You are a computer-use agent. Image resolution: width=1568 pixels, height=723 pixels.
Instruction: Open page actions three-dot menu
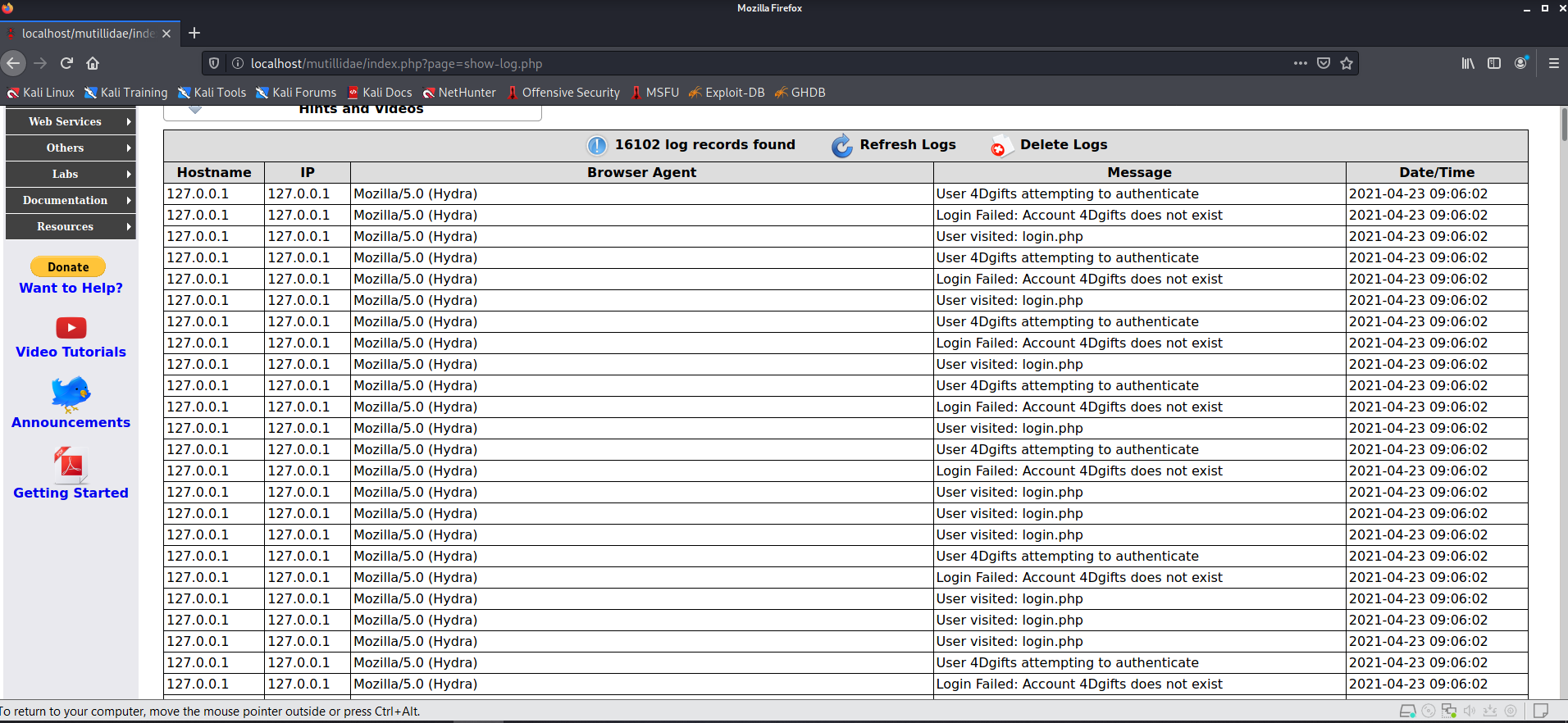(x=1301, y=63)
